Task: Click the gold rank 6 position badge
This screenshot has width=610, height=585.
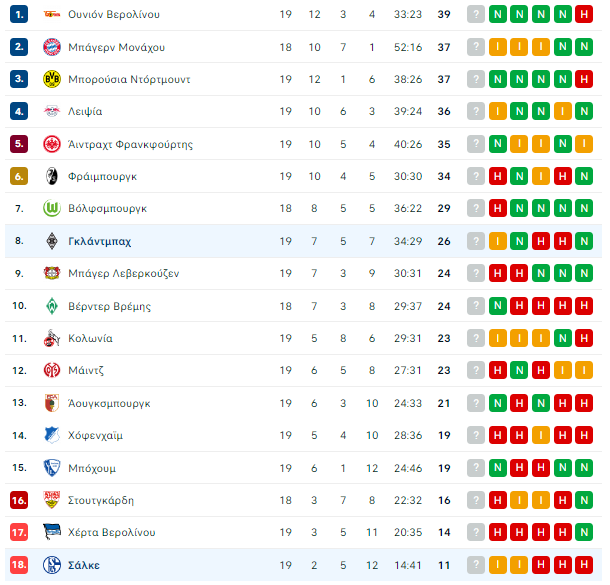Action: 19,177
